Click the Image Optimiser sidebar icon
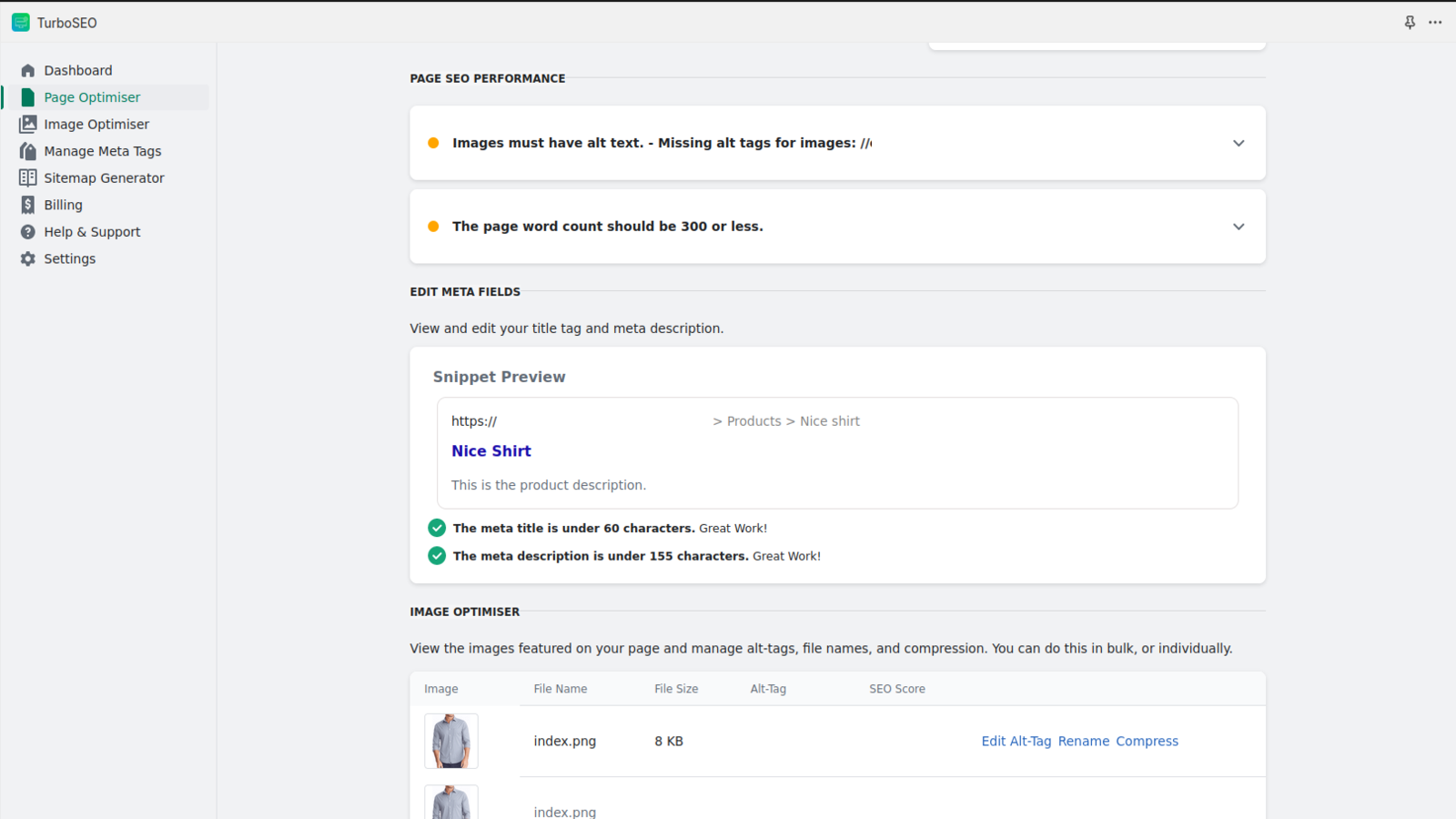Screen dimensions: 1456x819 (x=28, y=125)
